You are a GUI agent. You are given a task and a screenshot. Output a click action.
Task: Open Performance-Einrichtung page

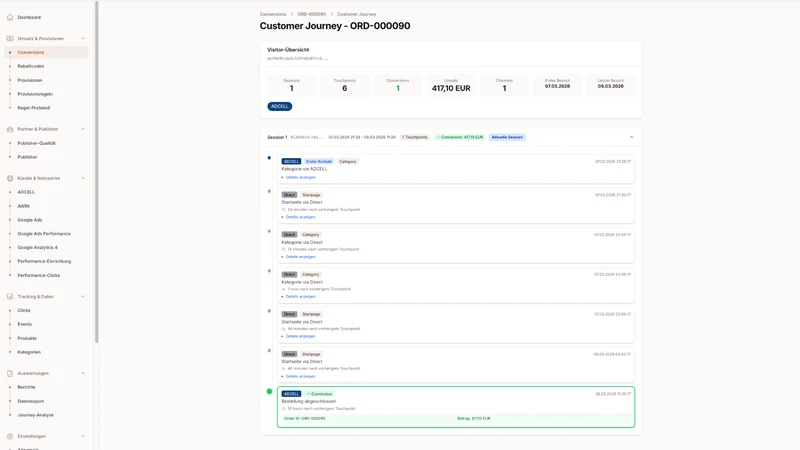44,261
